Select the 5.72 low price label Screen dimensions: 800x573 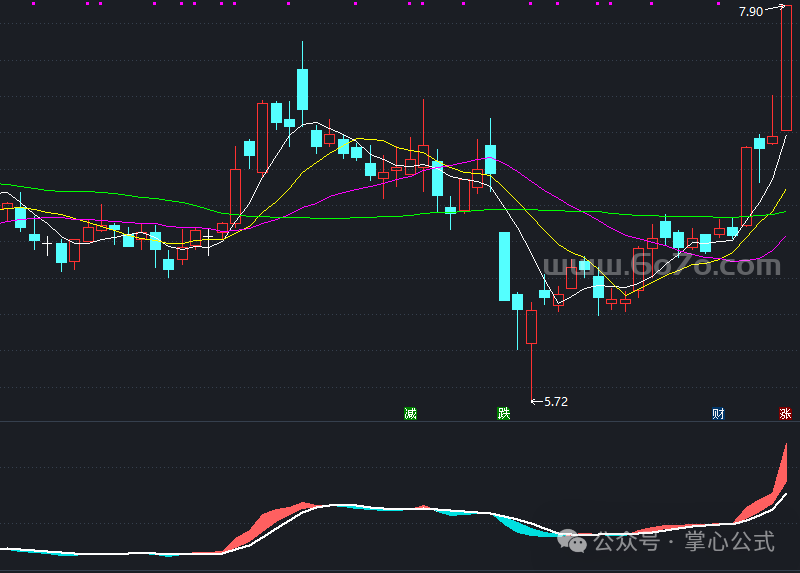pos(555,401)
